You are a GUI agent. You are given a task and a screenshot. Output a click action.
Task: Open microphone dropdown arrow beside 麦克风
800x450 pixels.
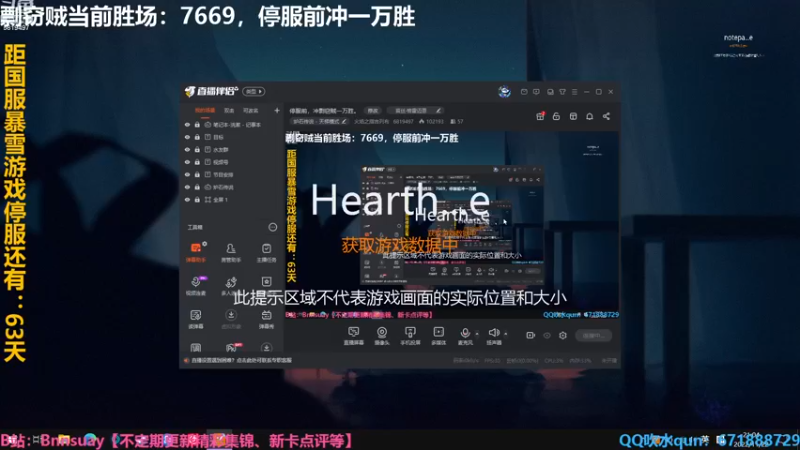point(477,334)
